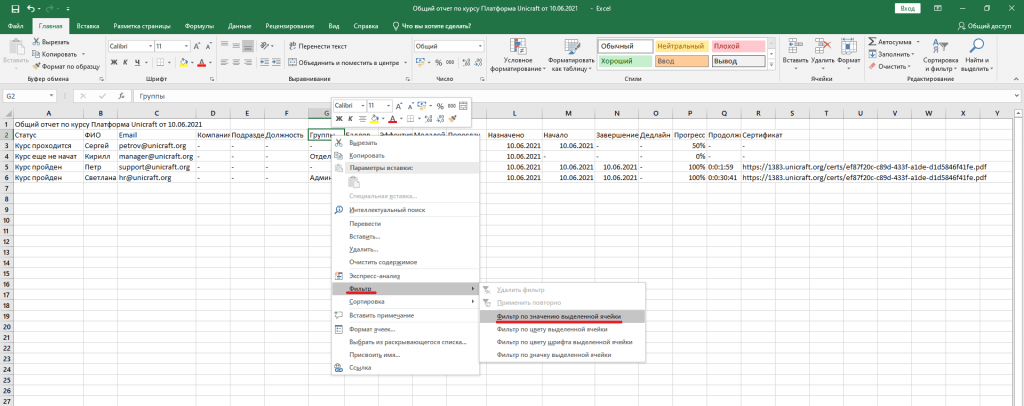Viewport: 1024px width, 406px height.
Task: Switch to the Вставка ribbon tab
Action: [88, 26]
